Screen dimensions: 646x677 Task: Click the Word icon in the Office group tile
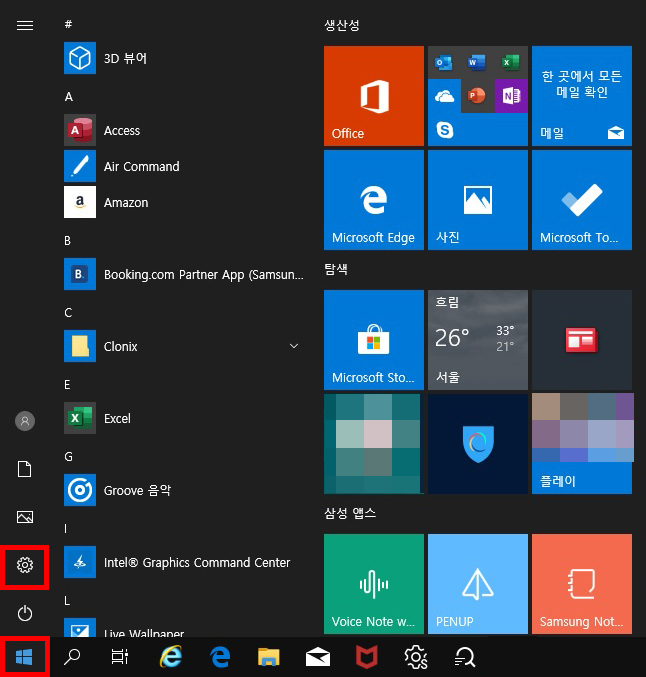(477, 63)
